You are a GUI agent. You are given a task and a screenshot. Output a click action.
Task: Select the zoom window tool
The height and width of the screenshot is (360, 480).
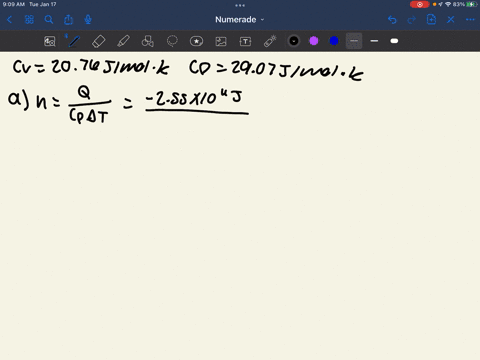(x=50, y=41)
